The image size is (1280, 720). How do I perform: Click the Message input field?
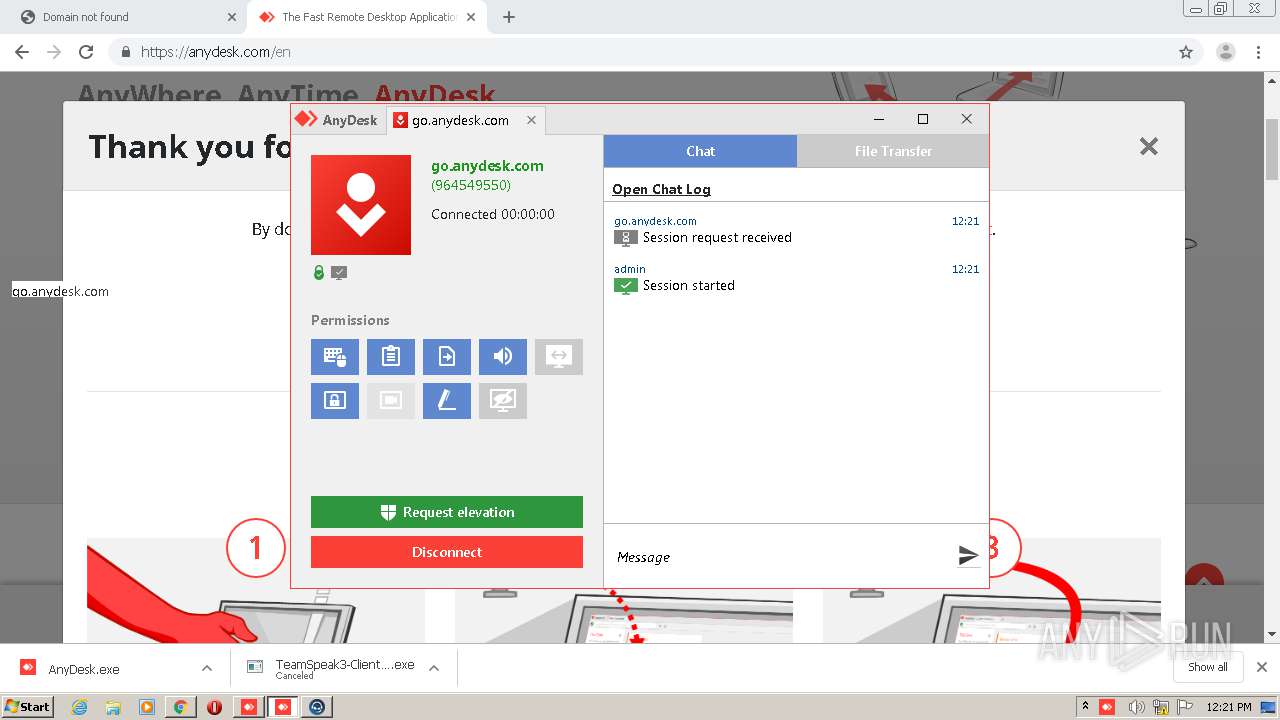[780, 557]
